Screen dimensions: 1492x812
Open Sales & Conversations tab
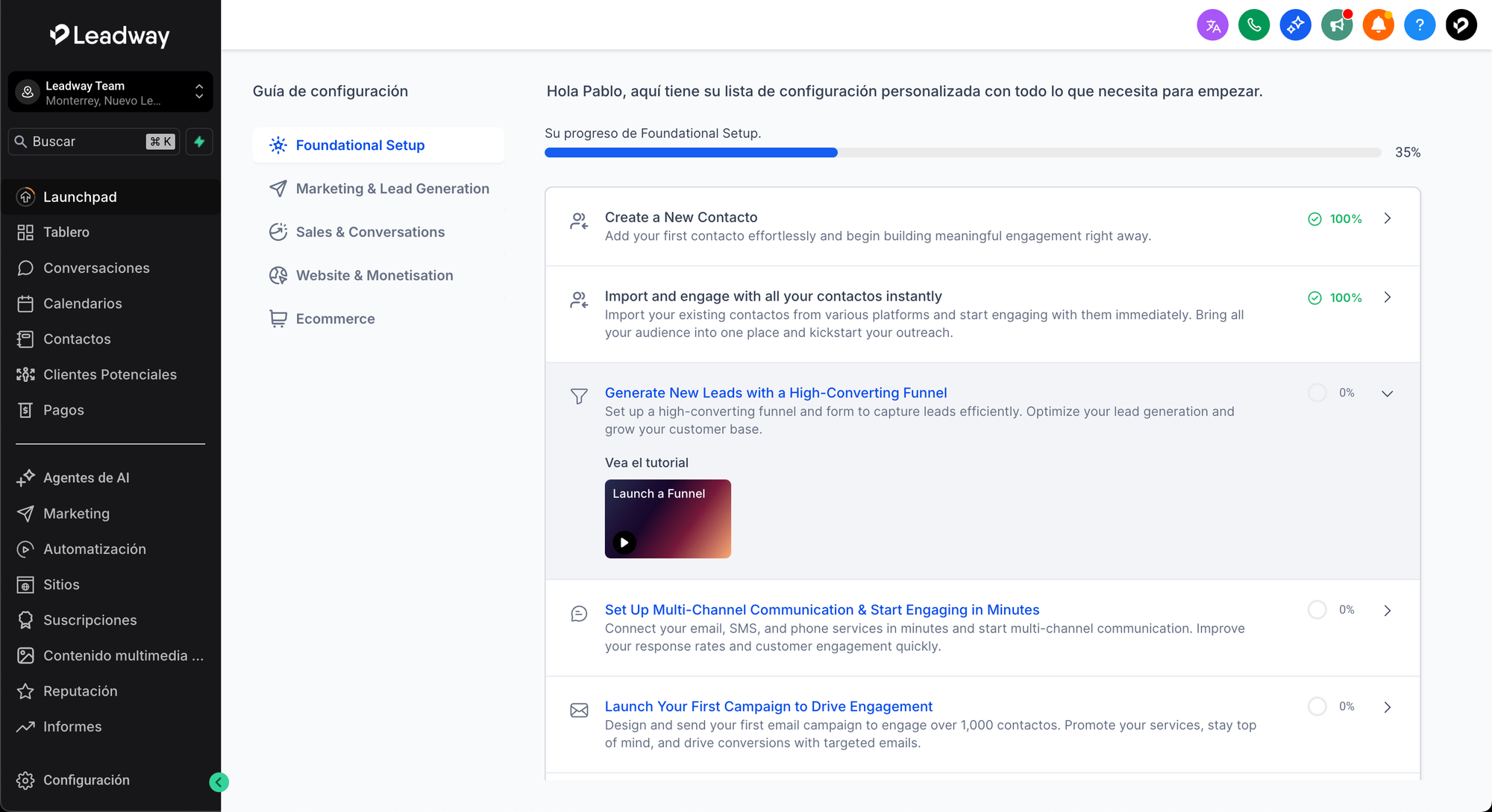point(370,232)
